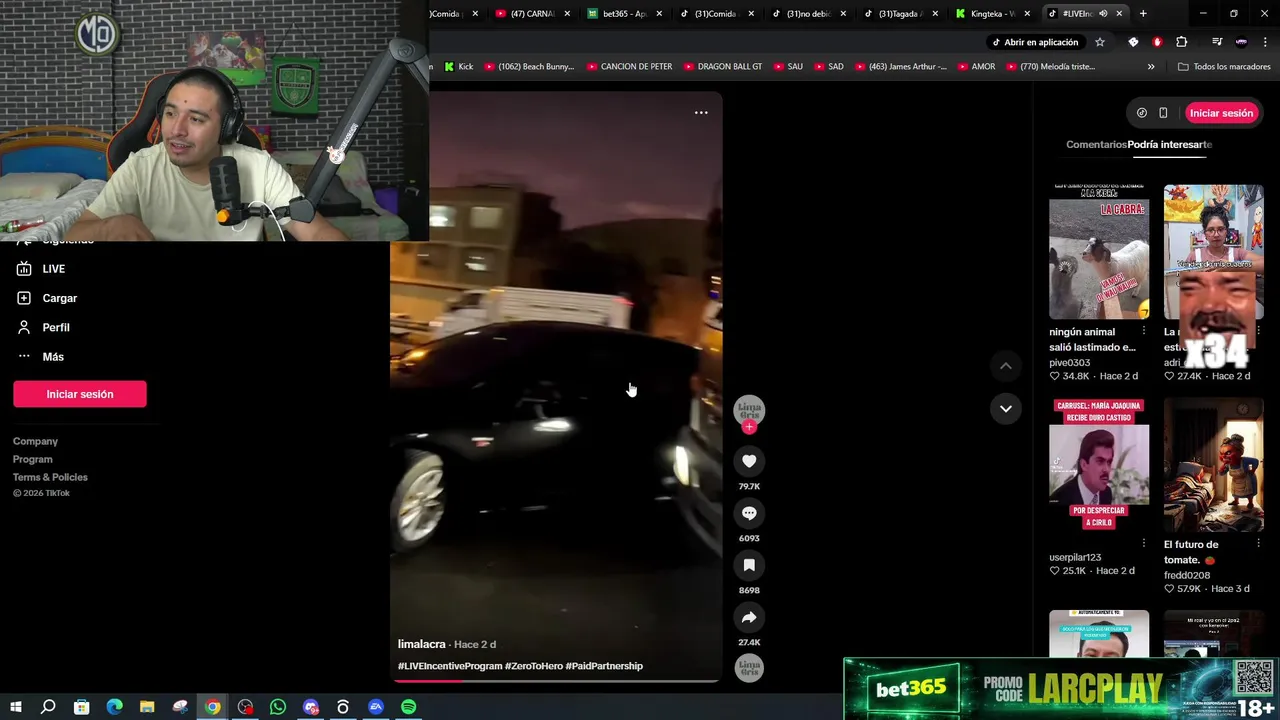
Task: Open the El futuro de tomate thumbnail
Action: (x=1213, y=465)
